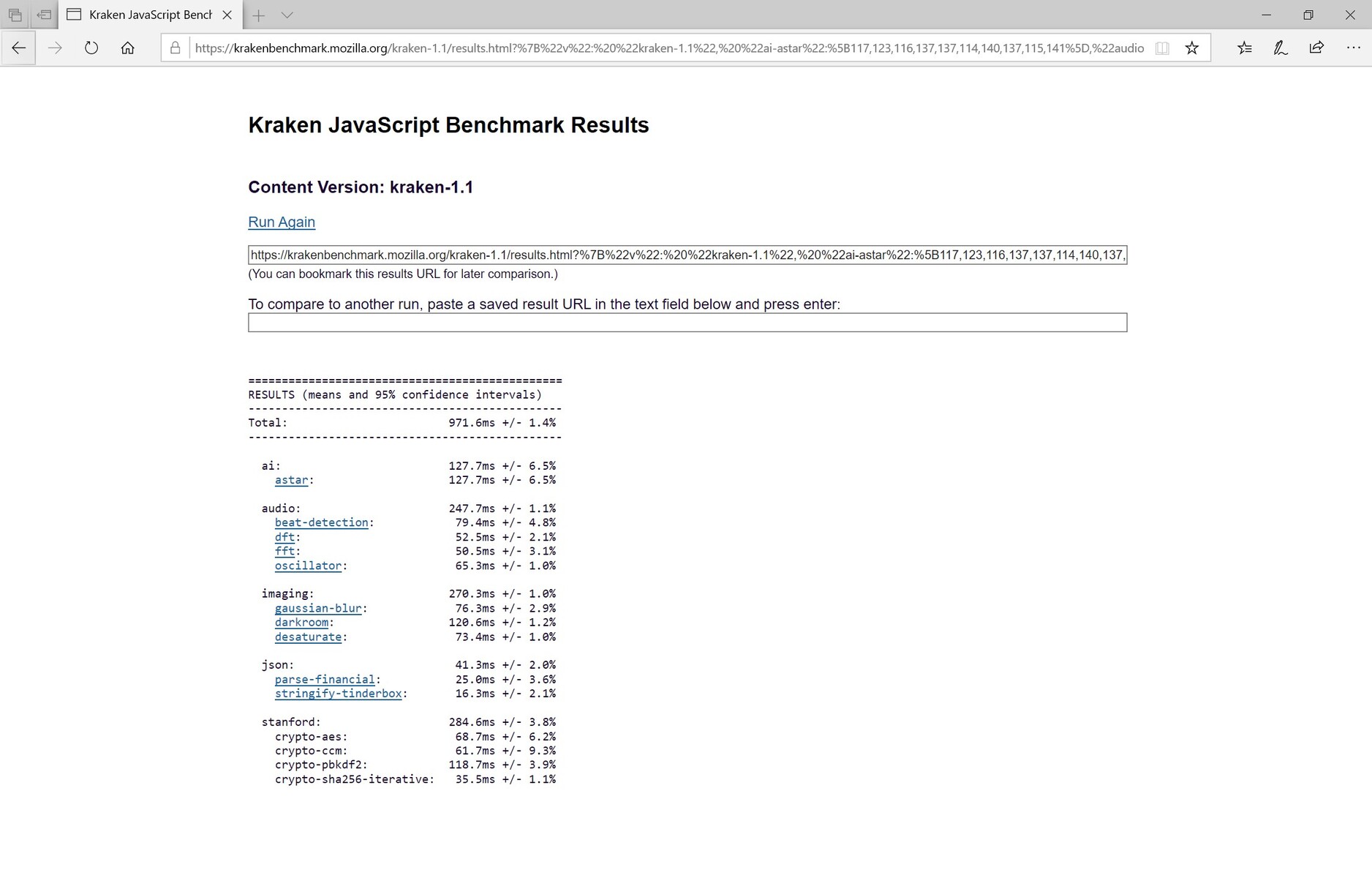This screenshot has width=1372, height=878.
Task: Click the Total 971.6ms result value
Action: tap(502, 423)
